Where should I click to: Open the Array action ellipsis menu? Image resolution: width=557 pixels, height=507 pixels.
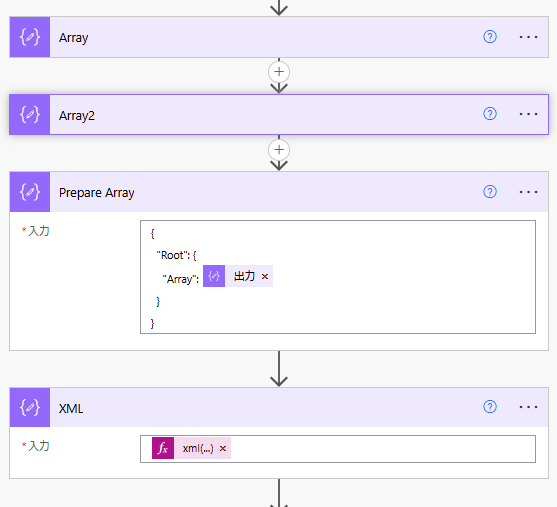(x=528, y=37)
